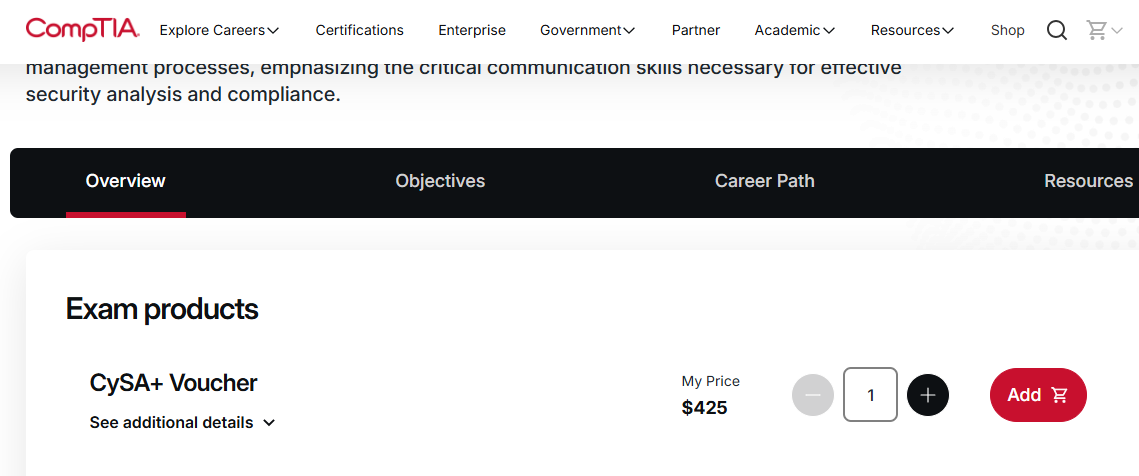Switch to the Career Path tab

(x=765, y=181)
